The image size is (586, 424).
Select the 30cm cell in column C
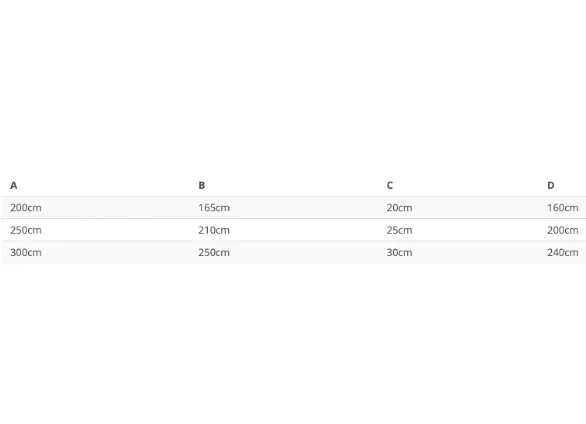click(x=400, y=253)
